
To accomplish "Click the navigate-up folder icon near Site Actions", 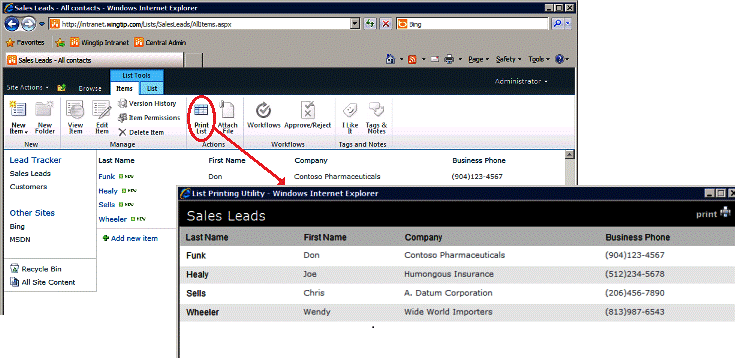I will 61,88.
